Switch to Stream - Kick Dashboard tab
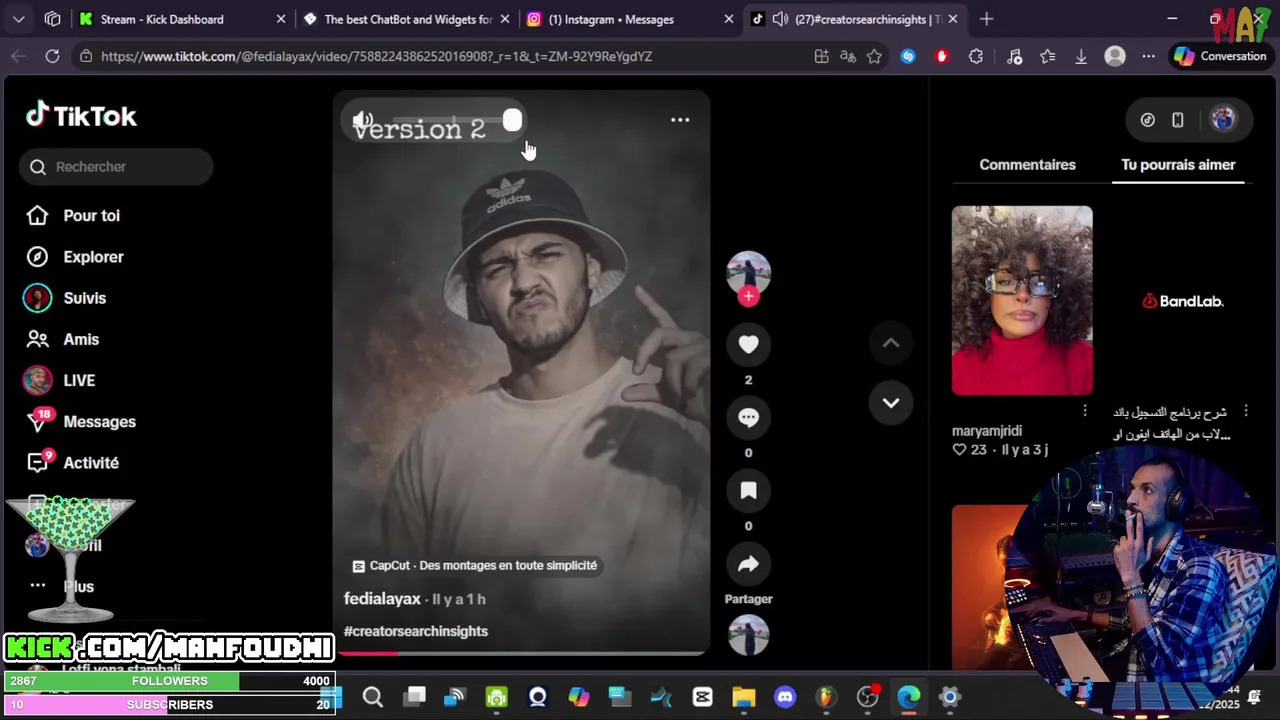Viewport: 1280px width, 720px height. coord(183,19)
